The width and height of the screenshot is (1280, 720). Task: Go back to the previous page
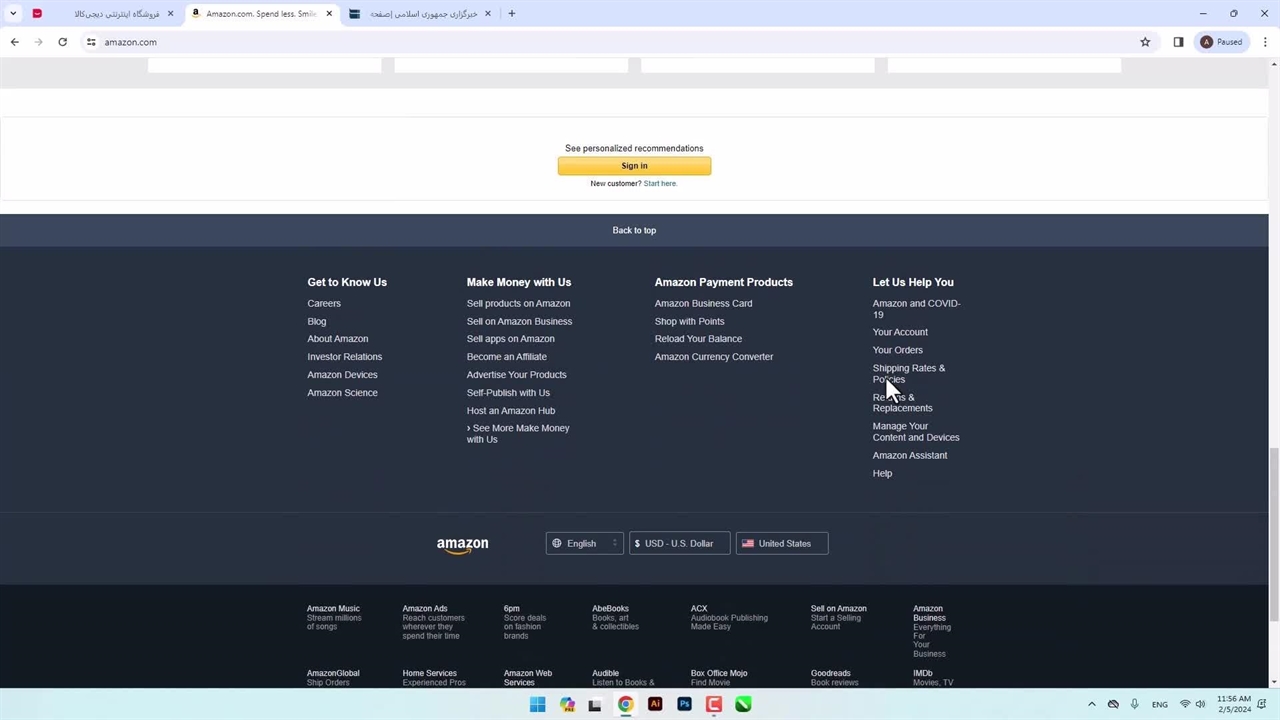[14, 42]
